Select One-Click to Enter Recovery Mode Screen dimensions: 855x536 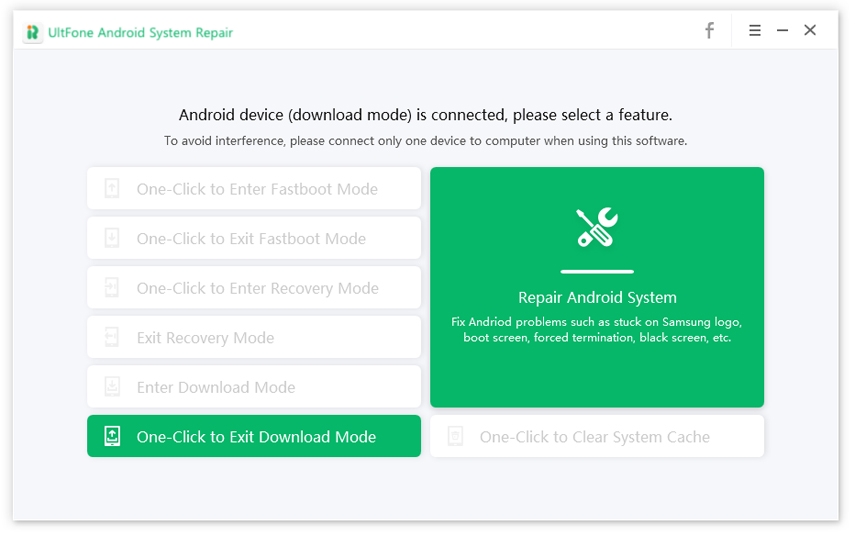(257, 288)
